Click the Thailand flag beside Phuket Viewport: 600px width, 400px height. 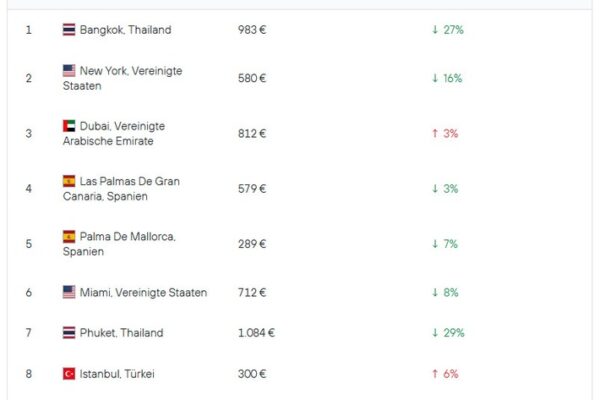[69, 333]
